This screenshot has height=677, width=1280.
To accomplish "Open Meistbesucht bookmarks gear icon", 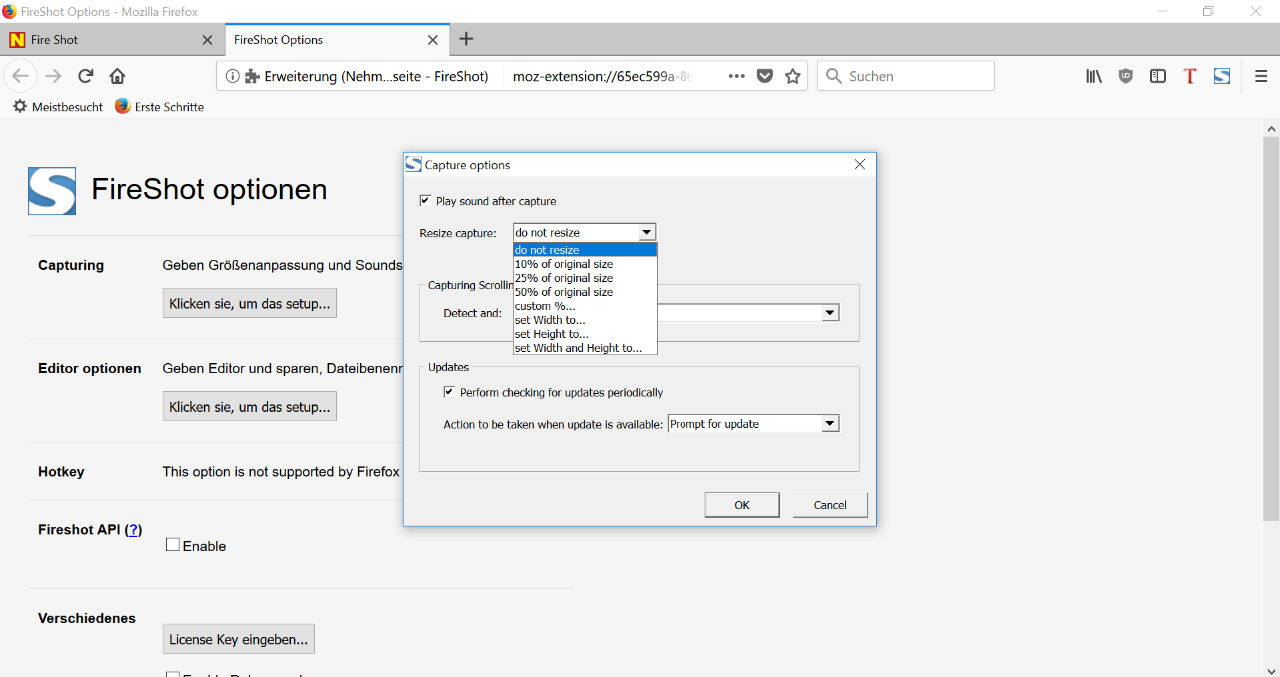I will pyautogui.click(x=20, y=106).
